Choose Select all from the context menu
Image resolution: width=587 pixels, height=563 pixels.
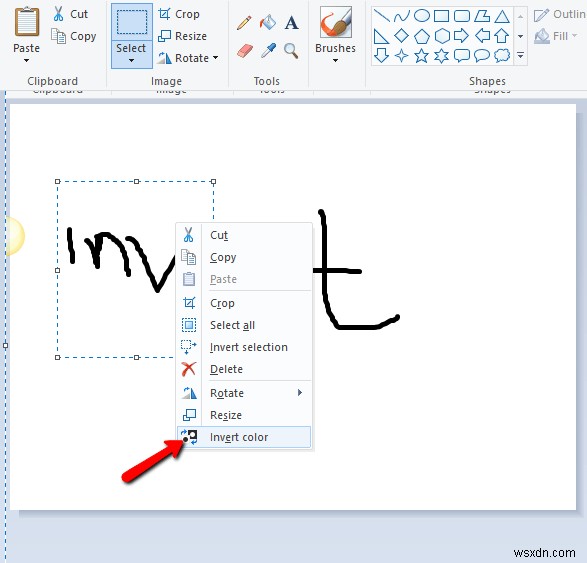tap(244, 325)
